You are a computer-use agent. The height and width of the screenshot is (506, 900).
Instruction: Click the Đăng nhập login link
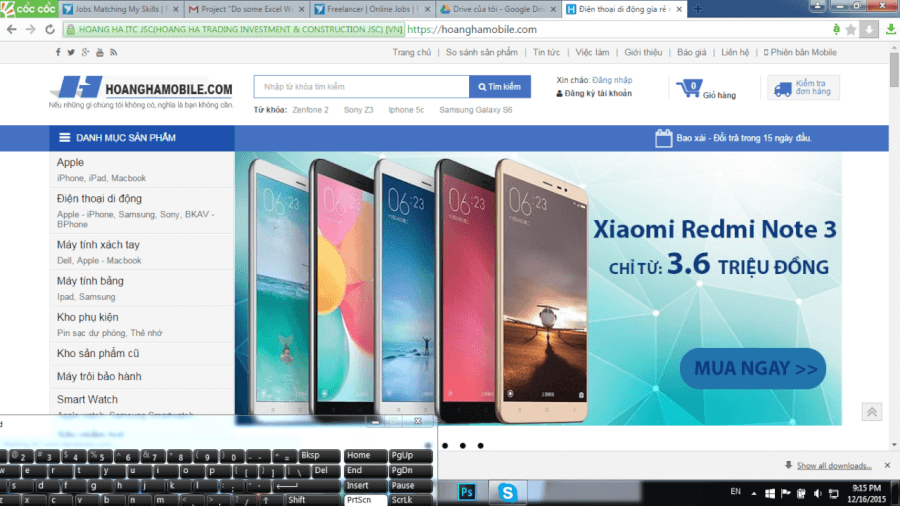click(x=612, y=79)
